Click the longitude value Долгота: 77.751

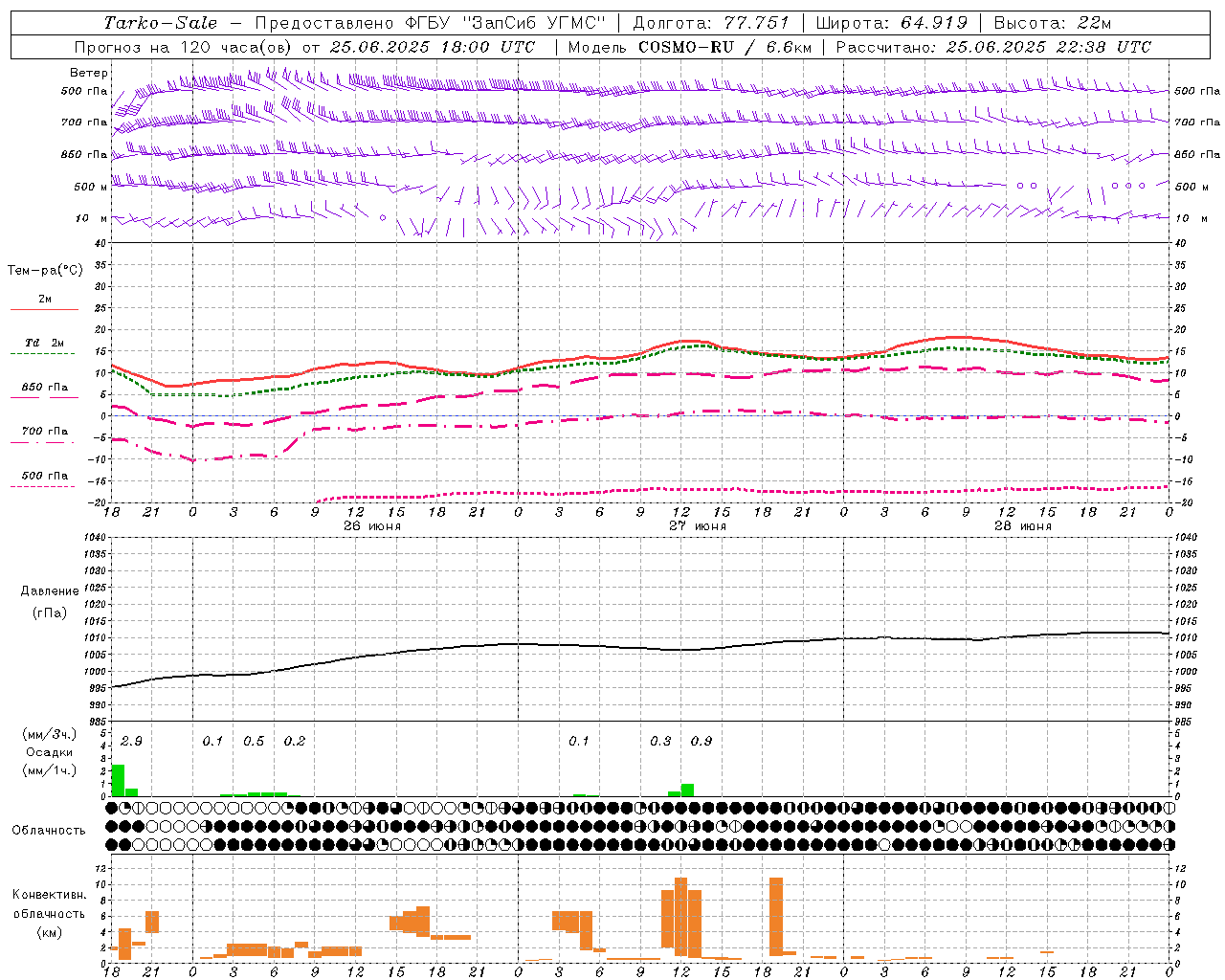[x=711, y=23]
